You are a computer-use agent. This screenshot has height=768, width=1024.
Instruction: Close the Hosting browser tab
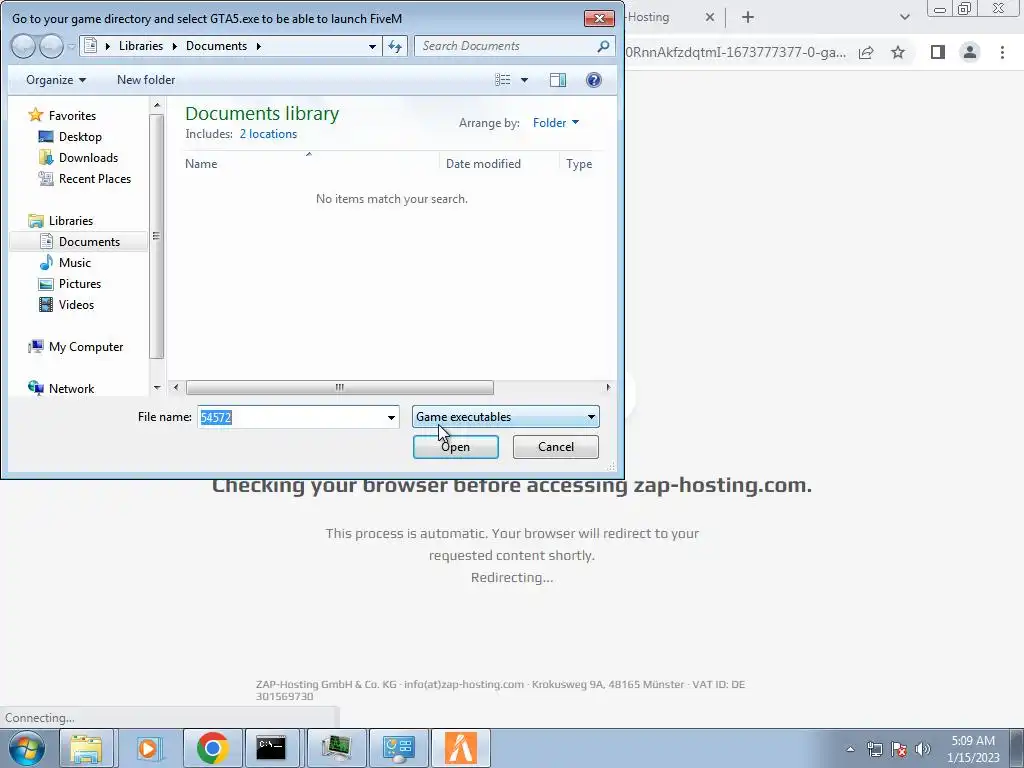click(x=710, y=17)
